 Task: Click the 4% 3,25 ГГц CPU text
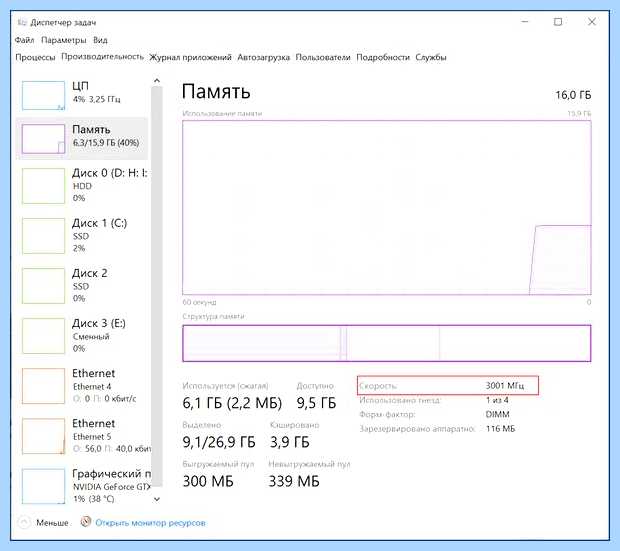(x=96, y=99)
